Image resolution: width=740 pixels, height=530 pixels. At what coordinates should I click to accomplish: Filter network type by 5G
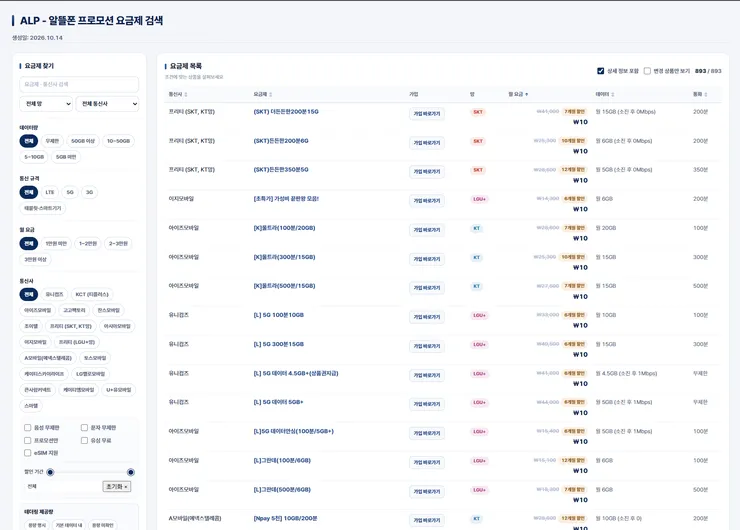pyautogui.click(x=70, y=192)
